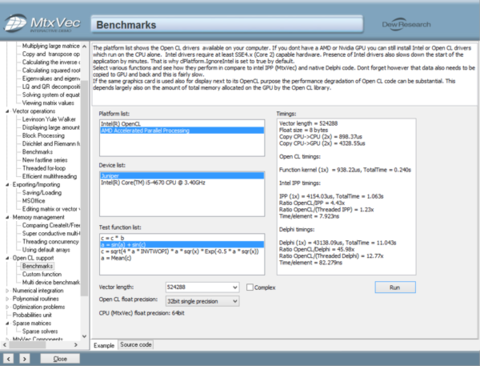The width and height of the screenshot is (480, 366).
Task: Click the Dew Research logo
Action: coord(406,24)
